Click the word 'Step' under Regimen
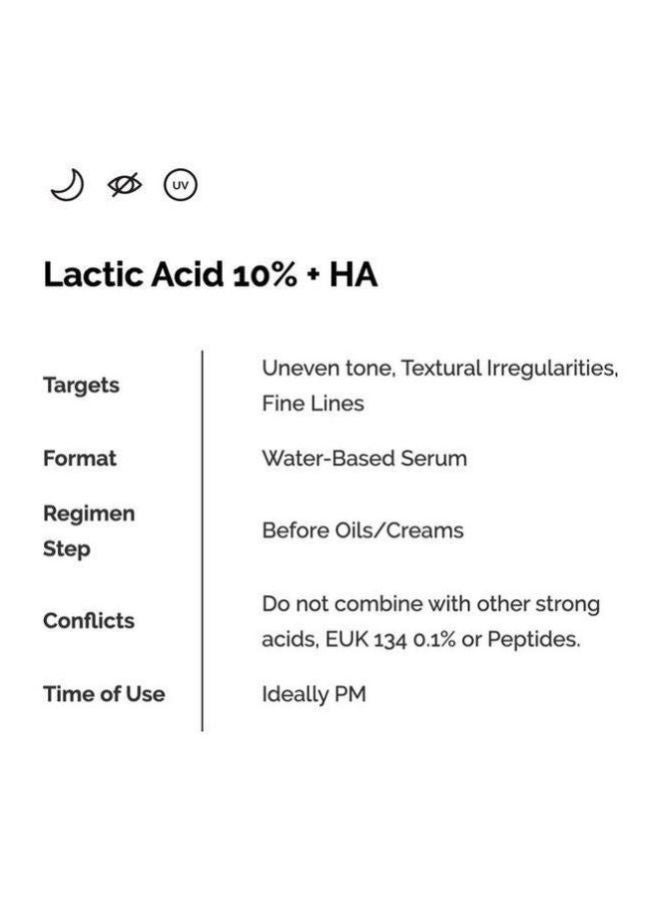The image size is (660, 900). tap(67, 549)
